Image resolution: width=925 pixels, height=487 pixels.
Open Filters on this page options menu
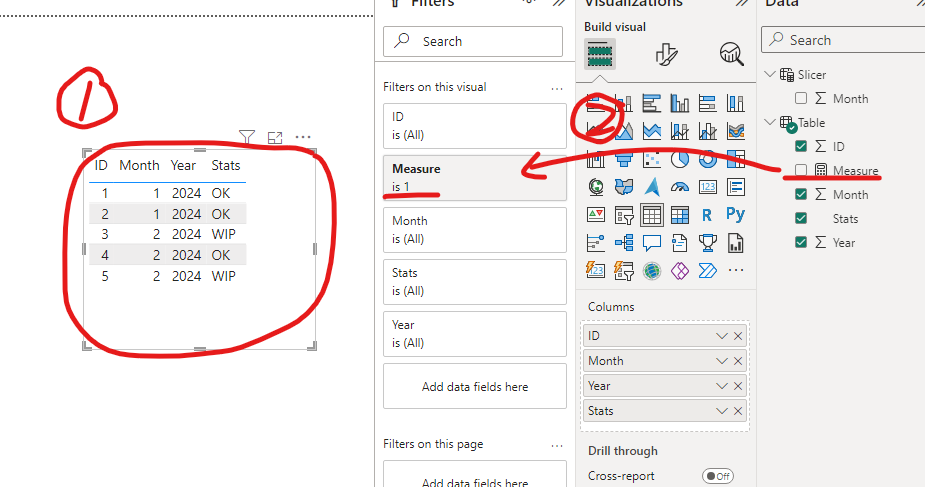tap(557, 445)
